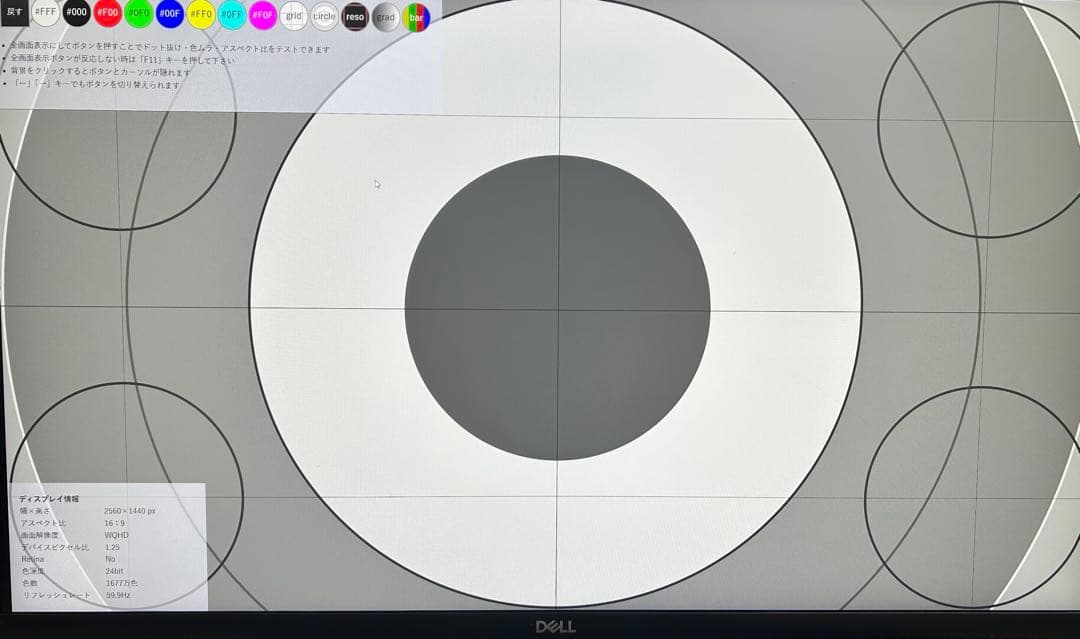
Task: Click the 1677万色 color count value
Action: coord(121,583)
